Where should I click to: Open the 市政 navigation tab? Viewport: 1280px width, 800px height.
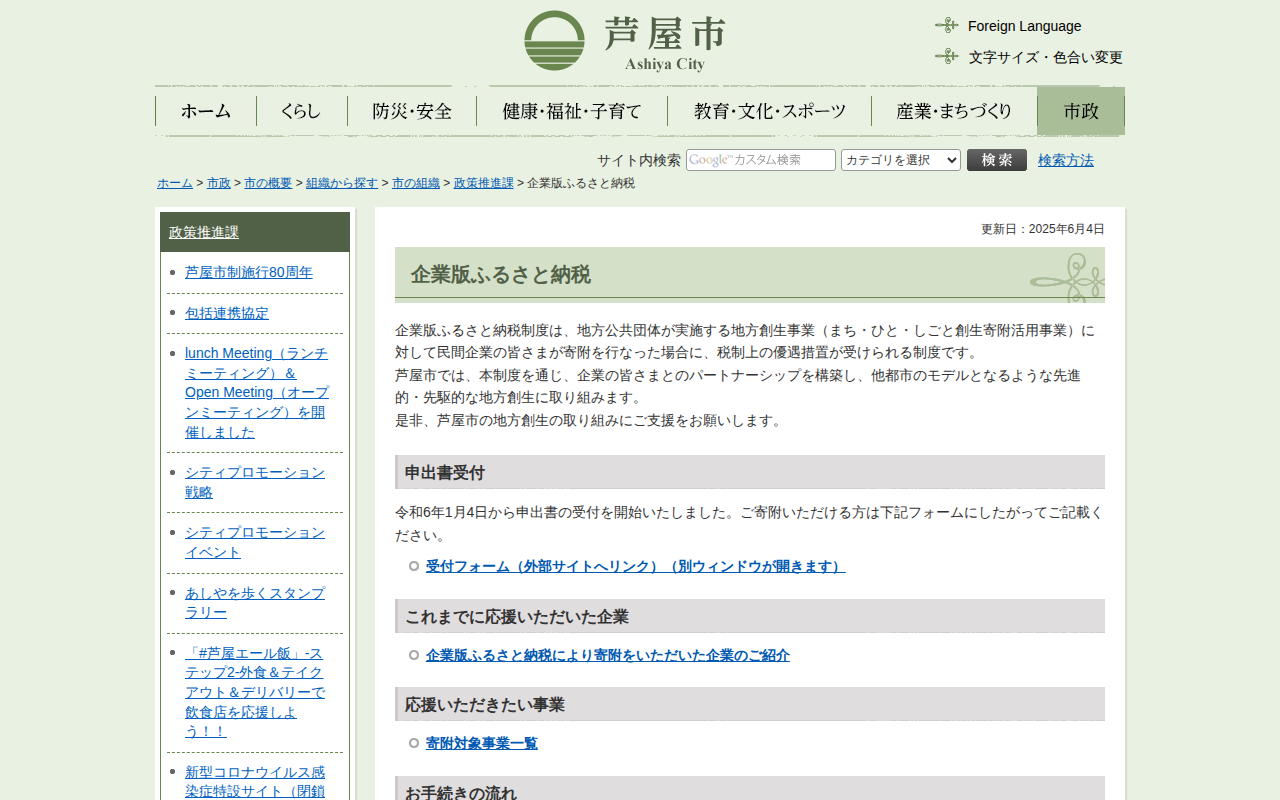[1080, 111]
